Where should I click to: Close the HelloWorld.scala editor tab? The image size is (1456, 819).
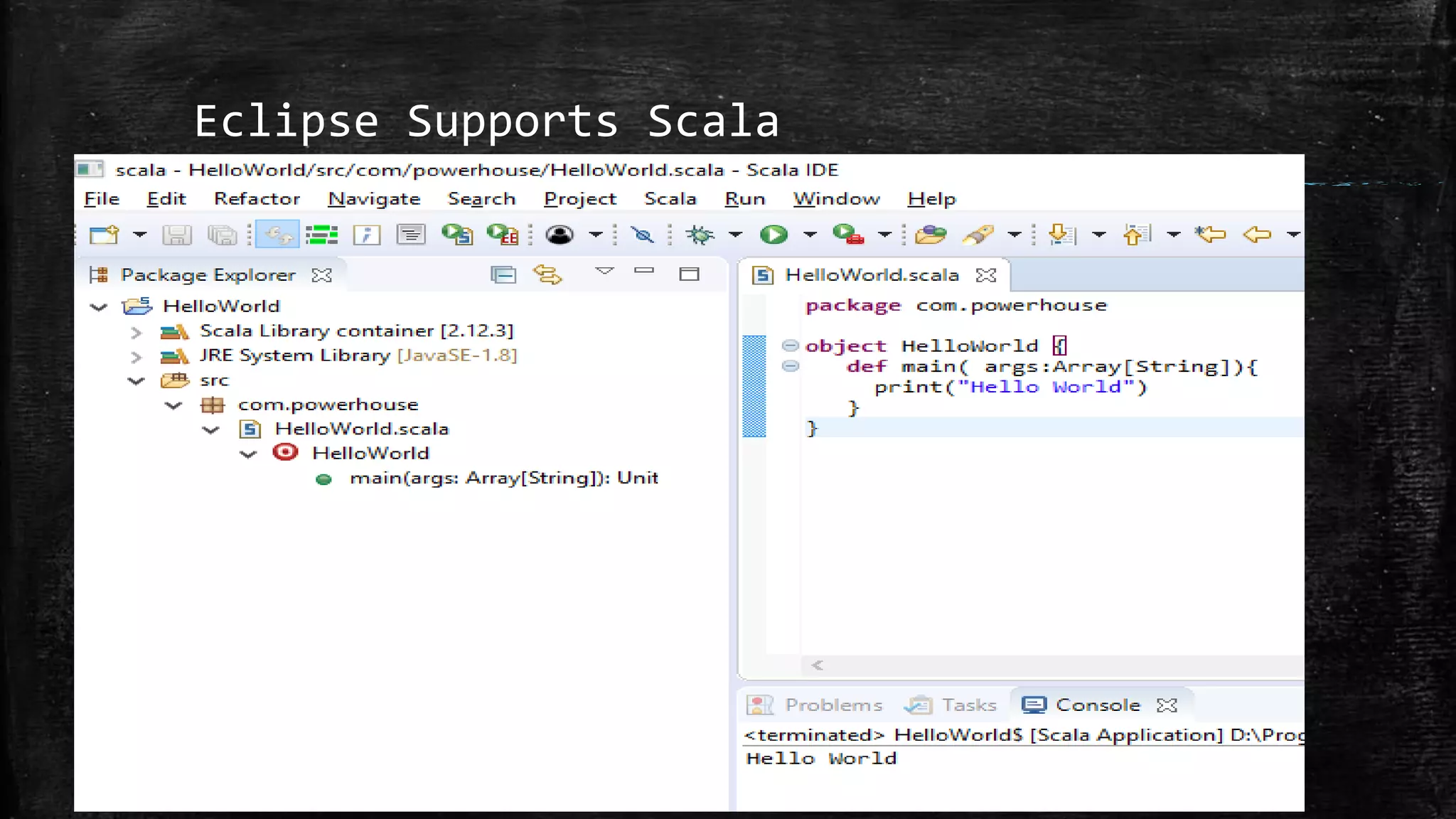986,275
